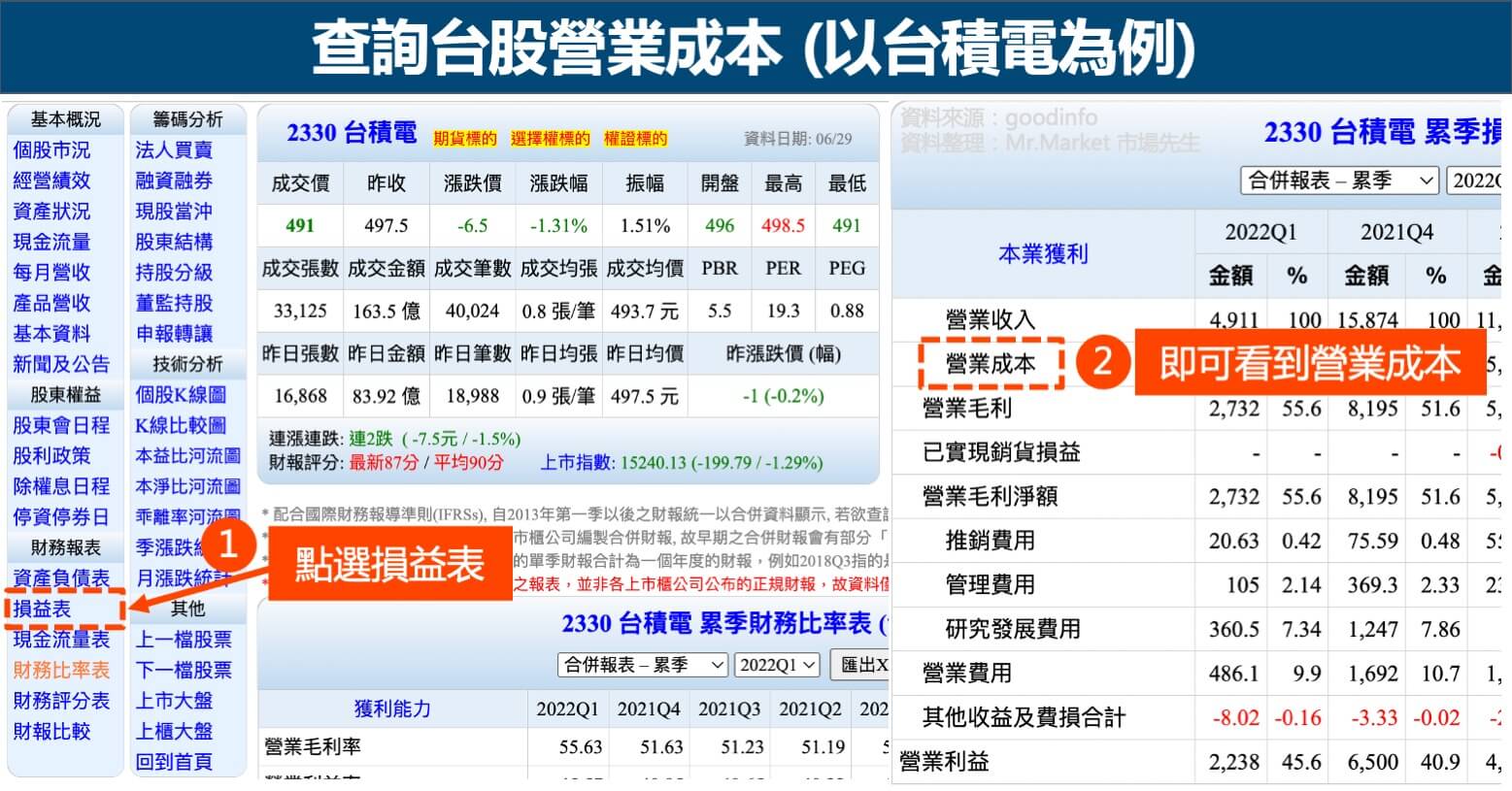Click the 損益表 link
Image resolution: width=1512 pixels, height=791 pixels.
pyautogui.click(x=42, y=609)
